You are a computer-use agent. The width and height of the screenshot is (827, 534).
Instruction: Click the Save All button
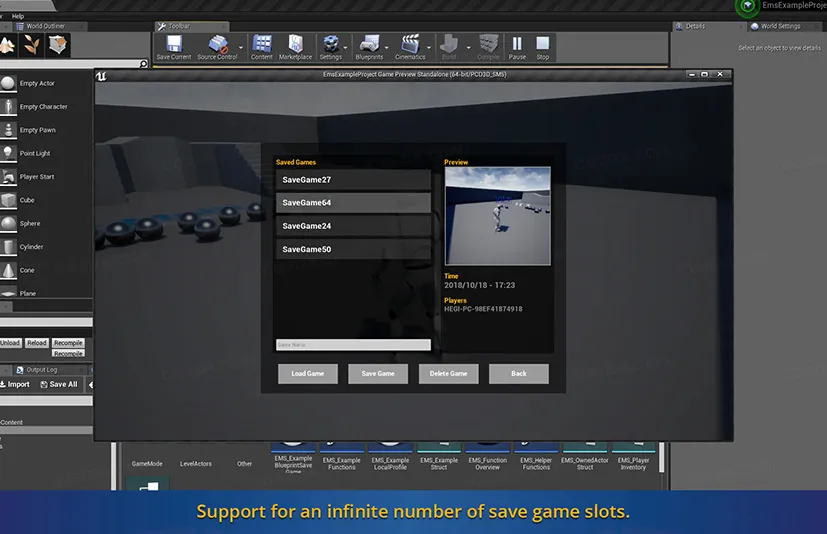pos(59,384)
